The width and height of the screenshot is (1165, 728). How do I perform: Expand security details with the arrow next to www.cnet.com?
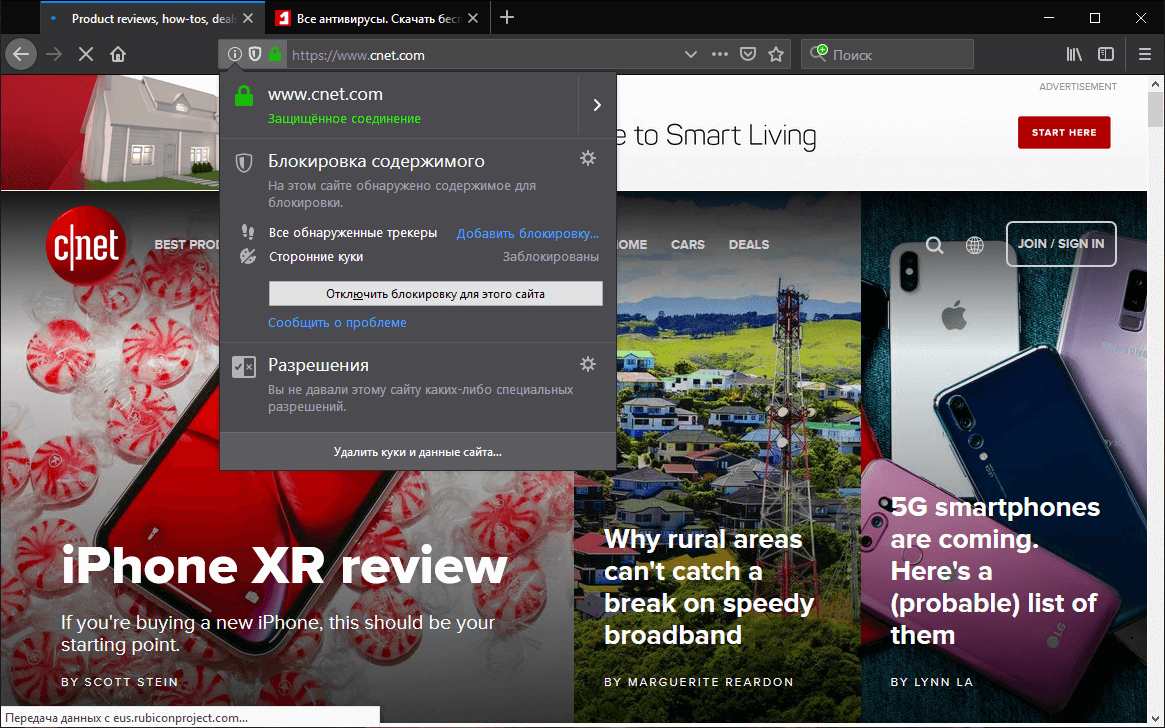(597, 103)
